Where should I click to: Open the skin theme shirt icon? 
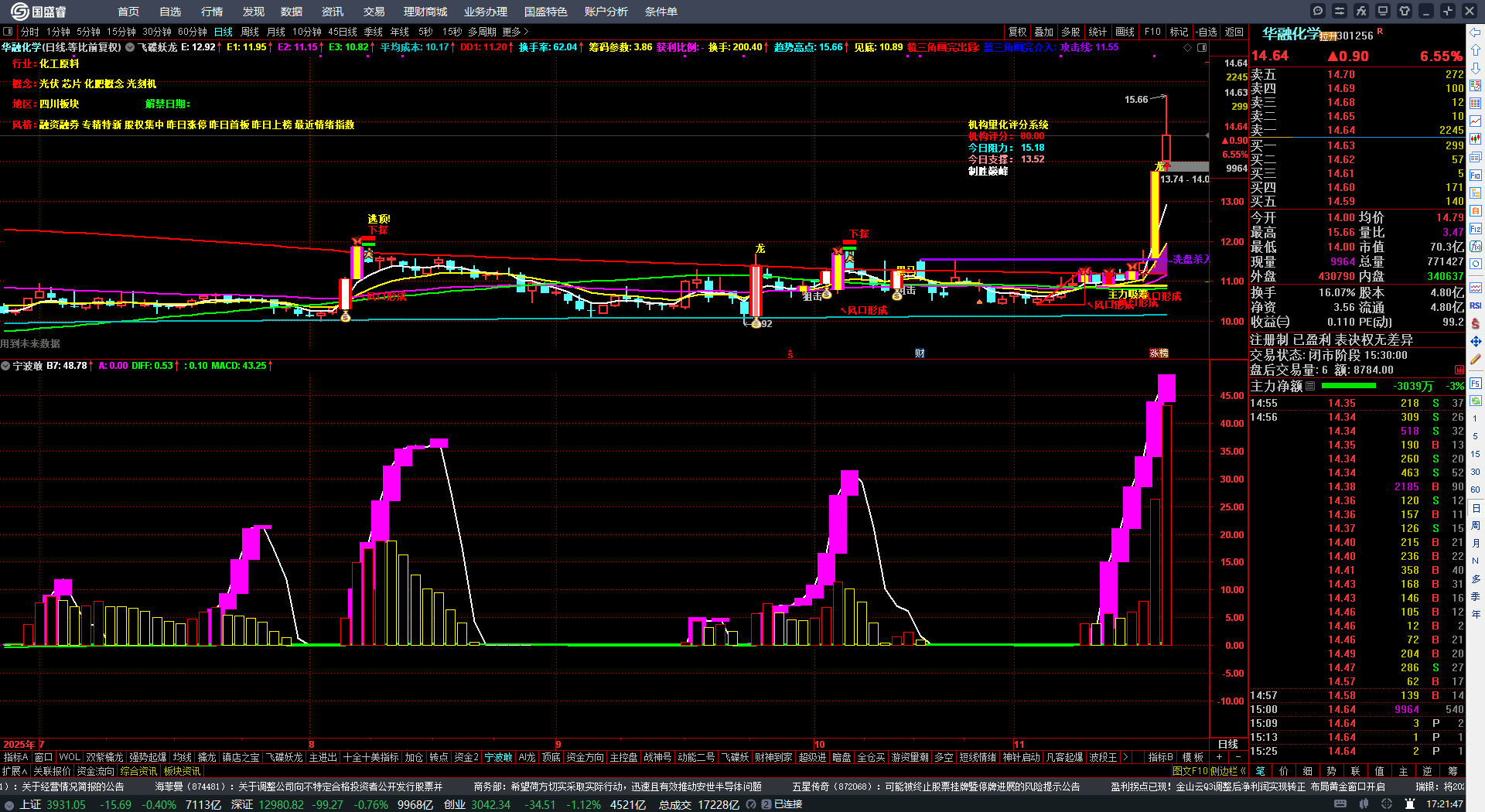coord(1405,11)
